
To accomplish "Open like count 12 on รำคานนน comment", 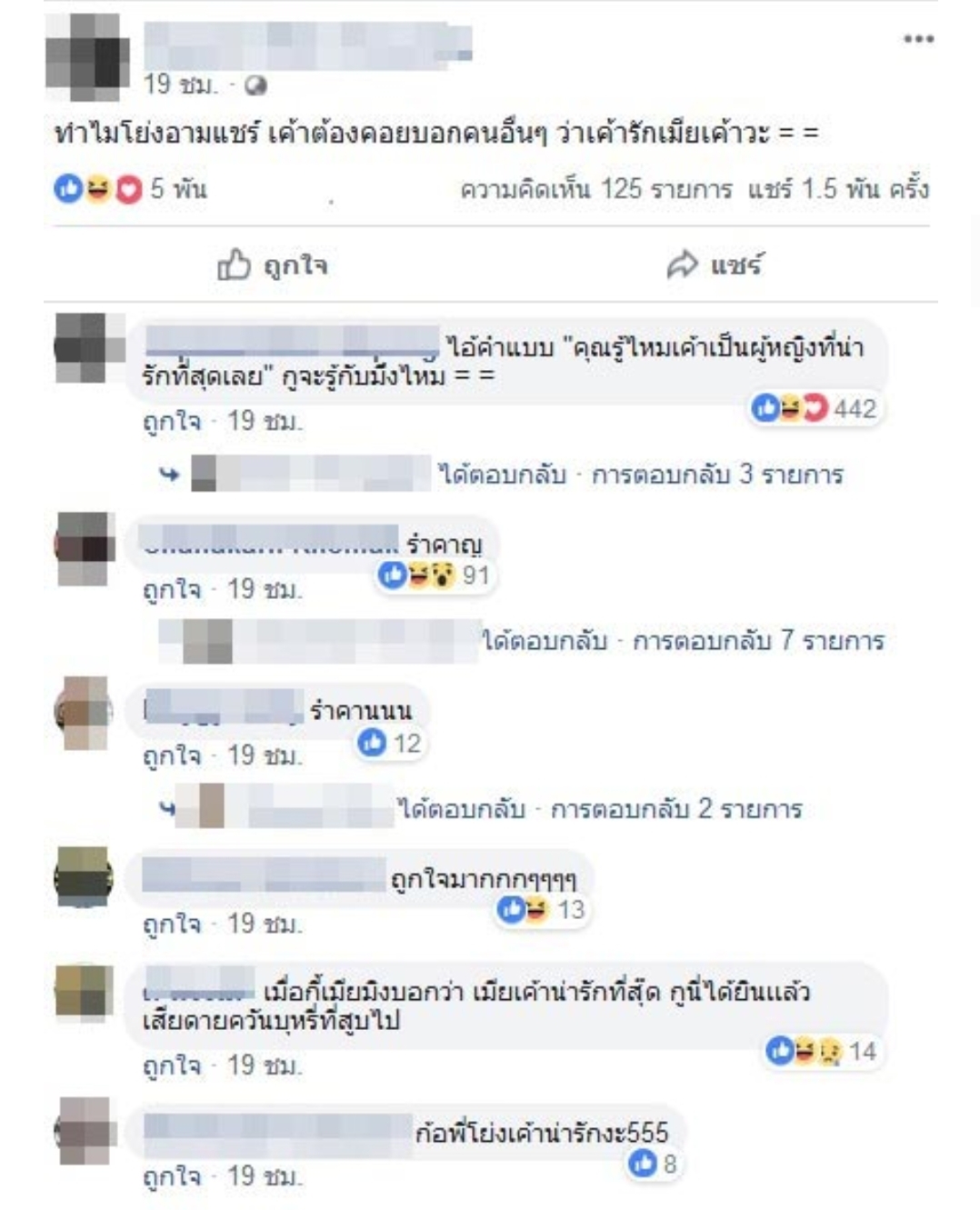I will pyautogui.click(x=390, y=744).
